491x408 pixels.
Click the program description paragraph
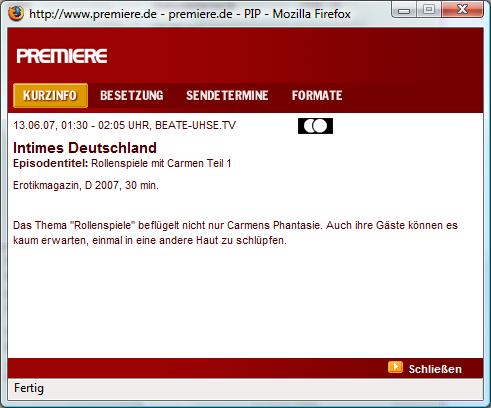tap(235, 233)
